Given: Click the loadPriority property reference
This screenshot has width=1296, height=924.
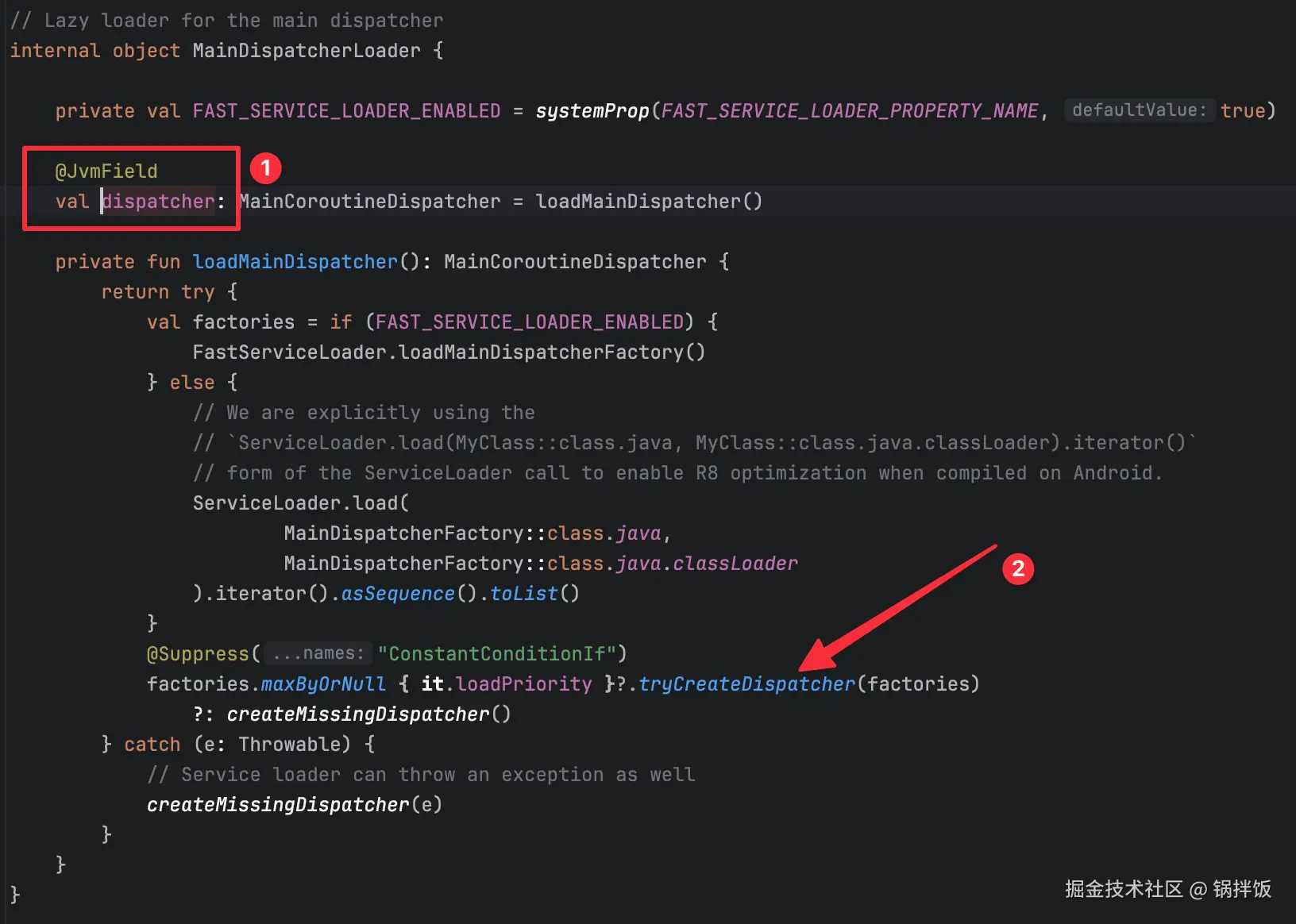Looking at the screenshot, I should pos(524,684).
